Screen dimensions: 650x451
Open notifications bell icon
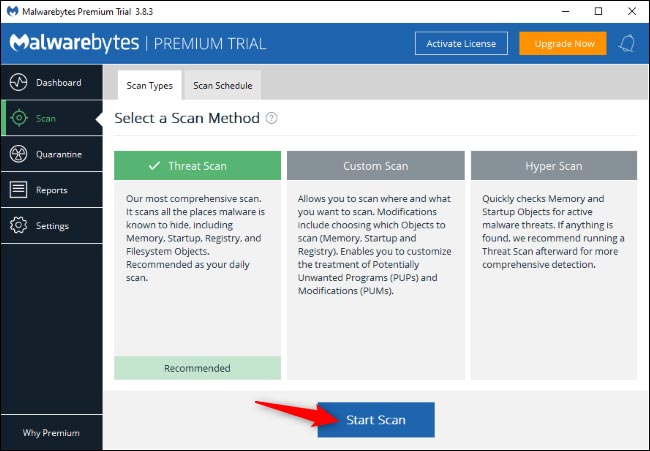point(627,43)
